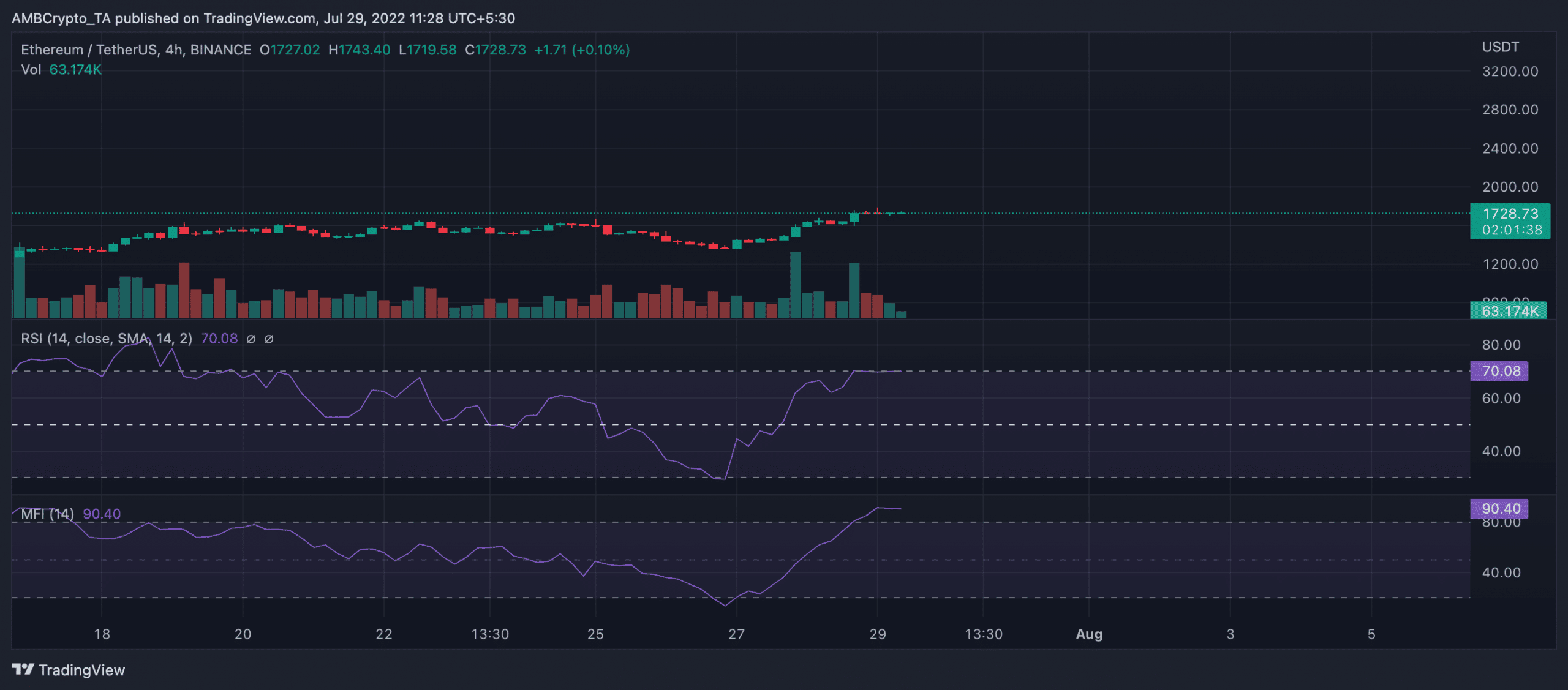Click the first empty-set symbol after RSI value
This screenshot has height=690, width=1568.
coord(251,339)
